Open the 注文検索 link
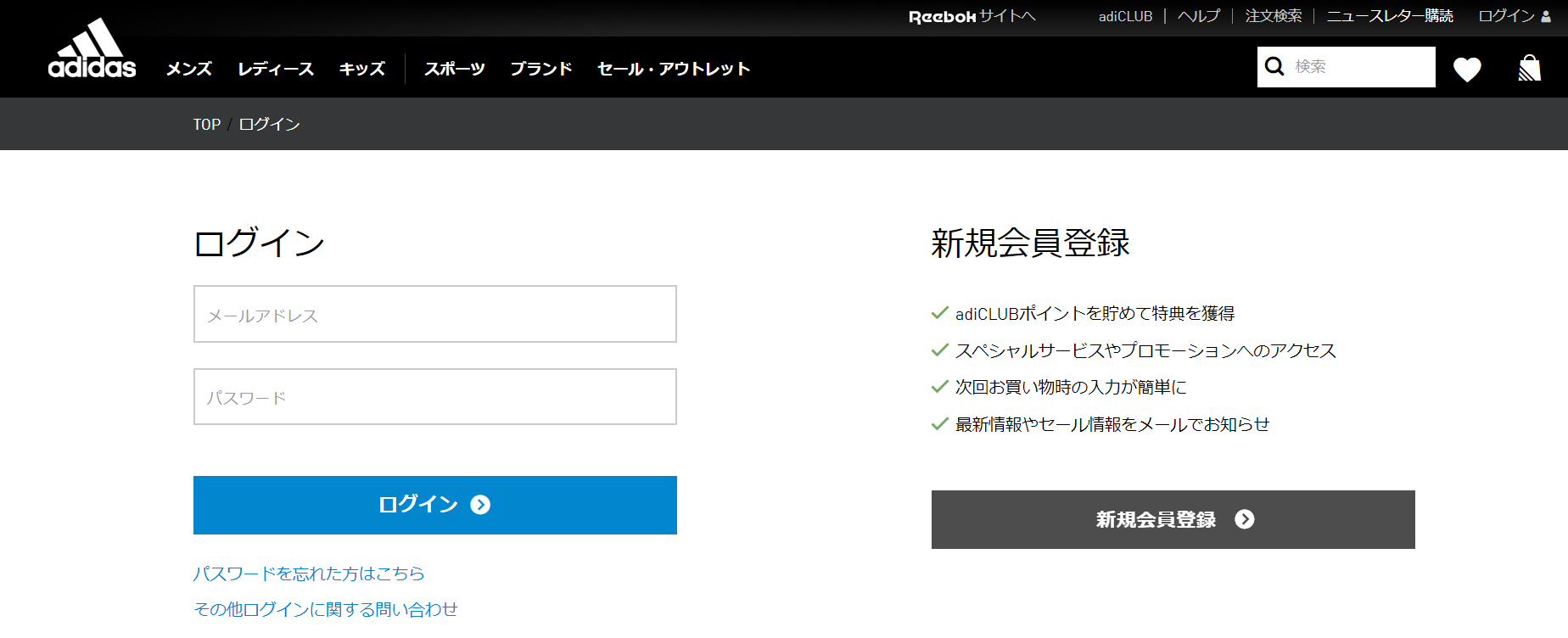 [1273, 16]
